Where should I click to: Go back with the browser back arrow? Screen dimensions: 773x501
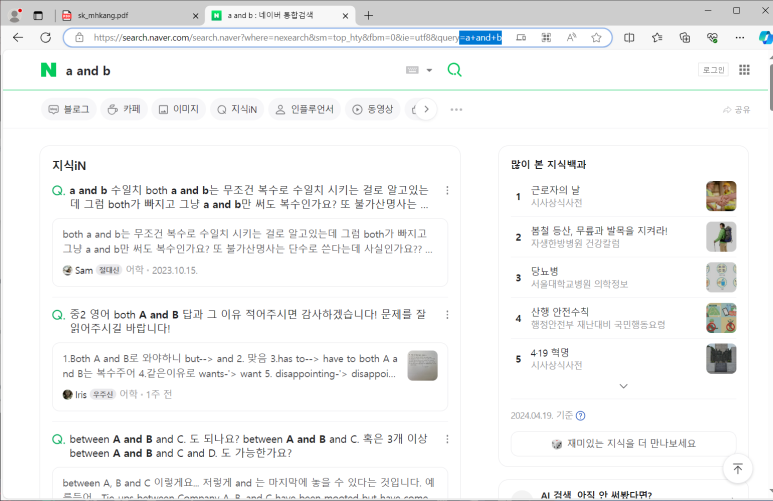click(x=18, y=37)
